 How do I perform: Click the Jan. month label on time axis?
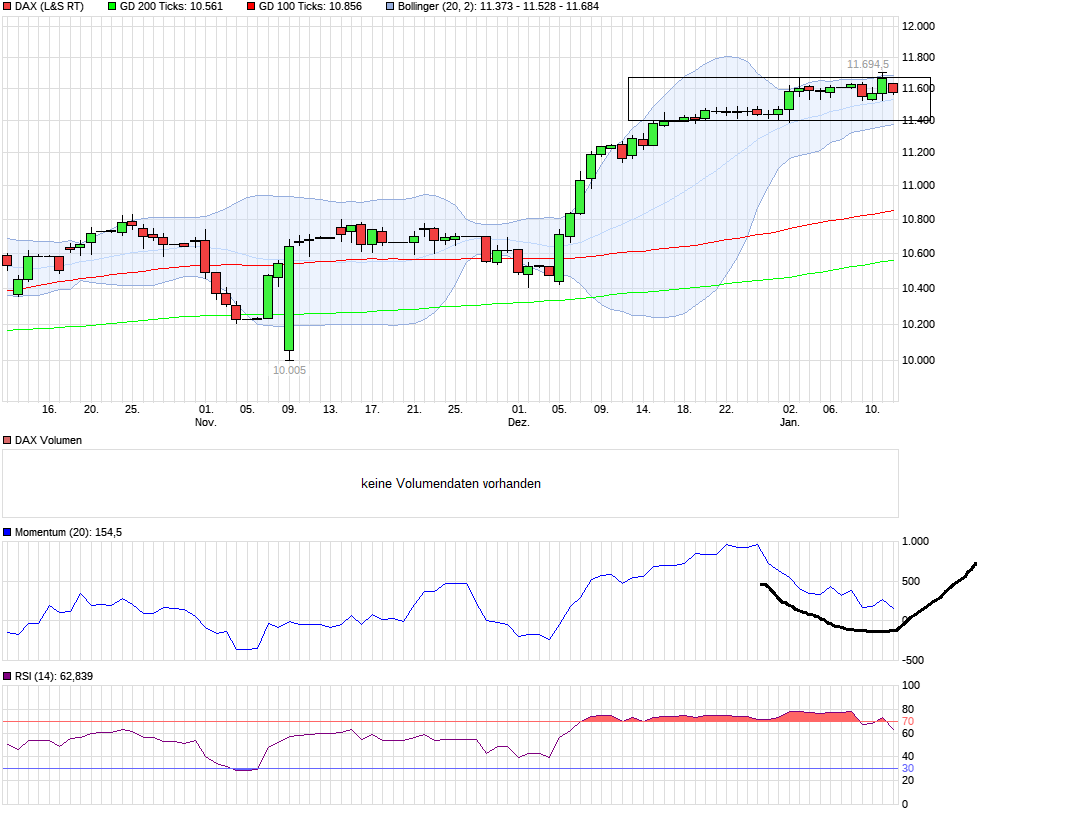790,422
